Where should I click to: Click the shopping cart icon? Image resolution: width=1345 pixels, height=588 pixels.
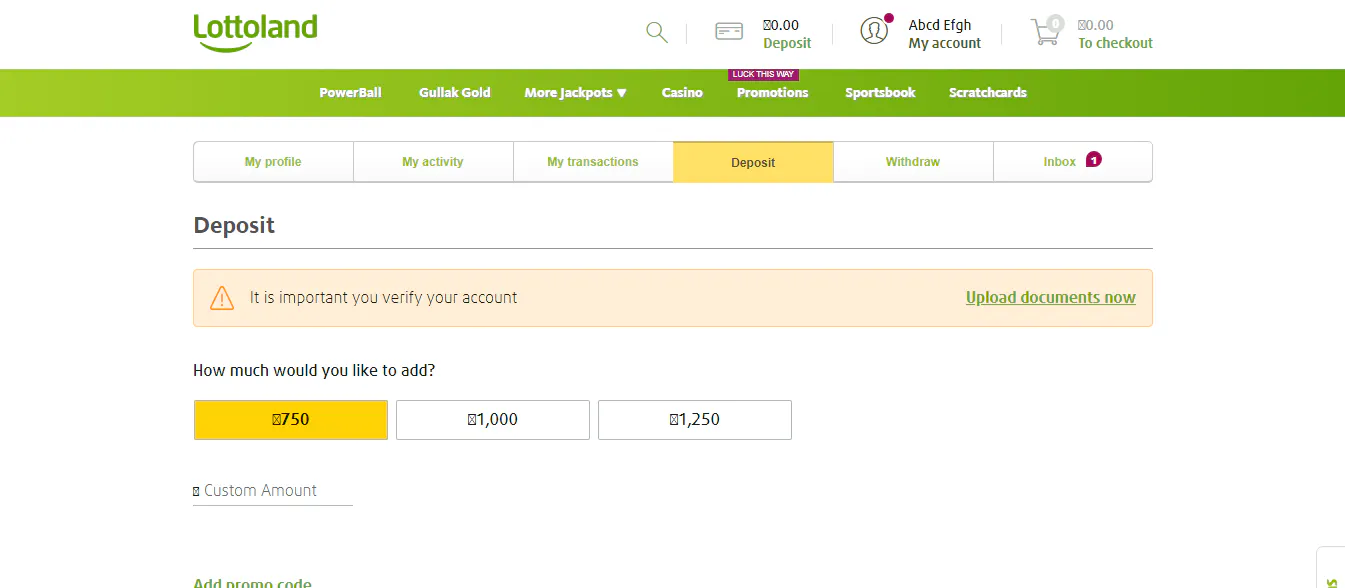1046,31
